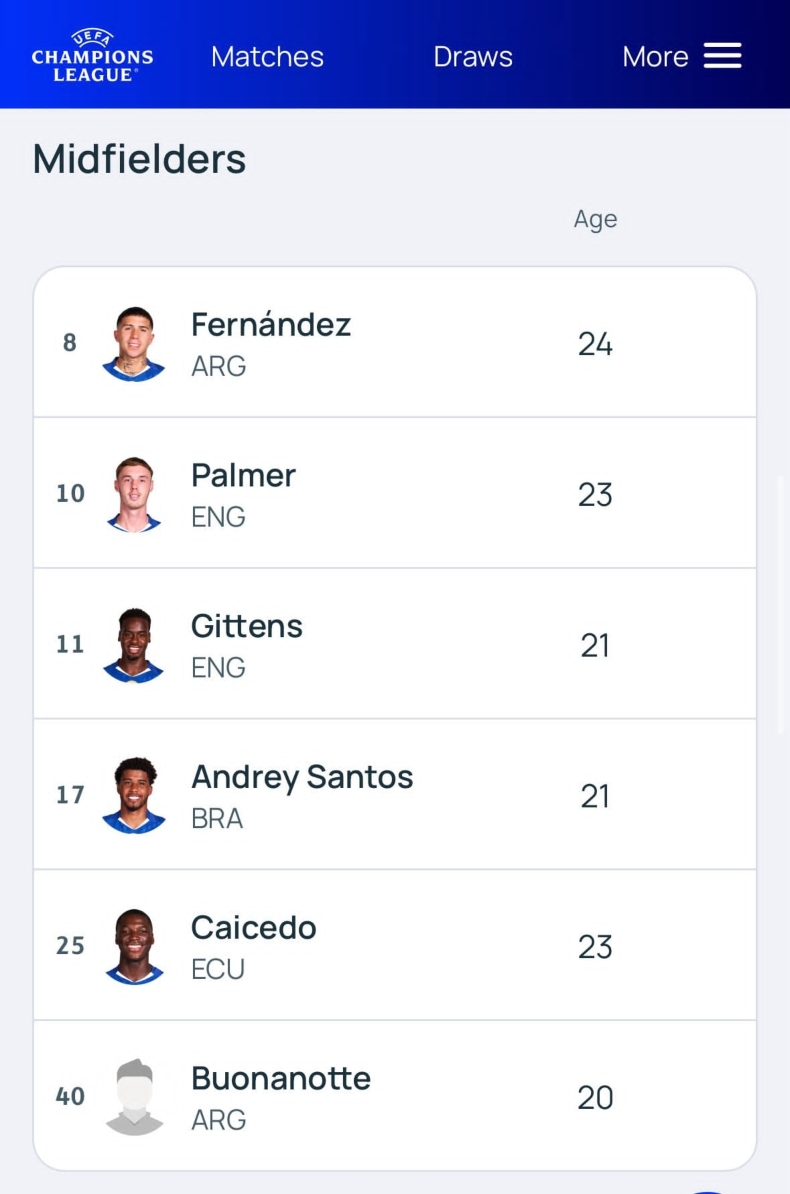Tap Gittens's player avatar

[x=133, y=645]
